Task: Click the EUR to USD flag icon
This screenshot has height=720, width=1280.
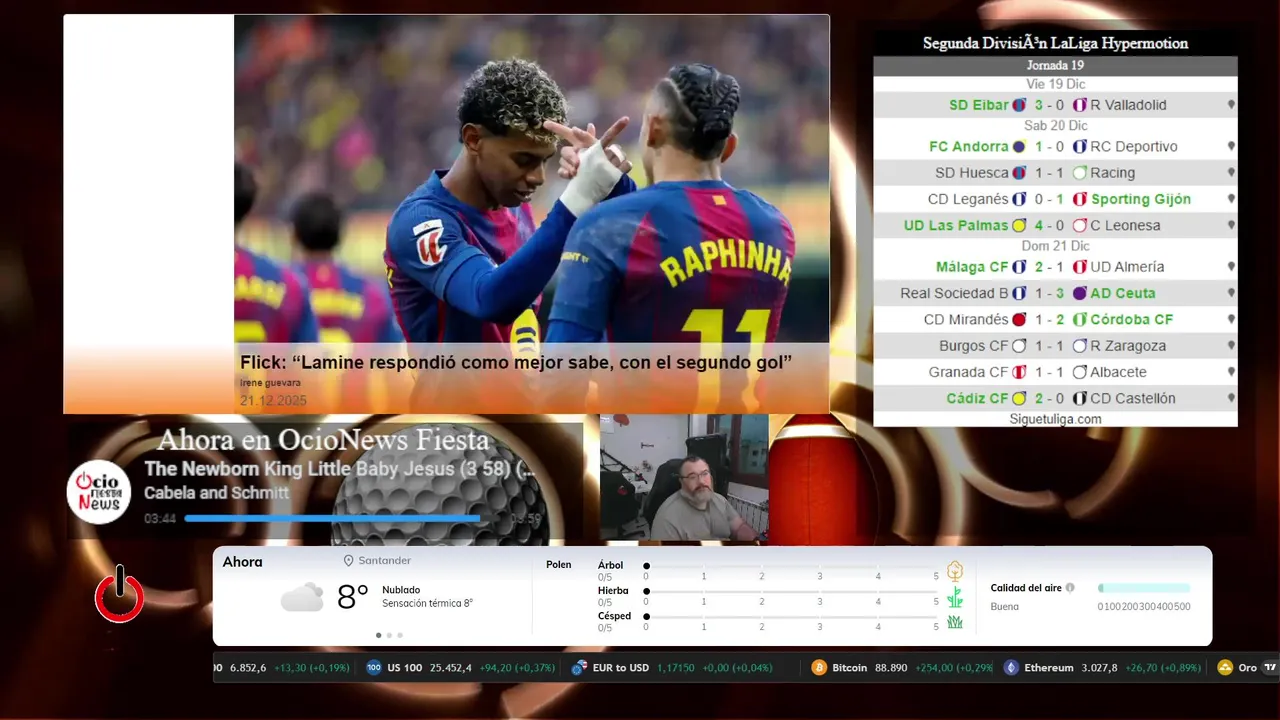Action: pos(579,668)
